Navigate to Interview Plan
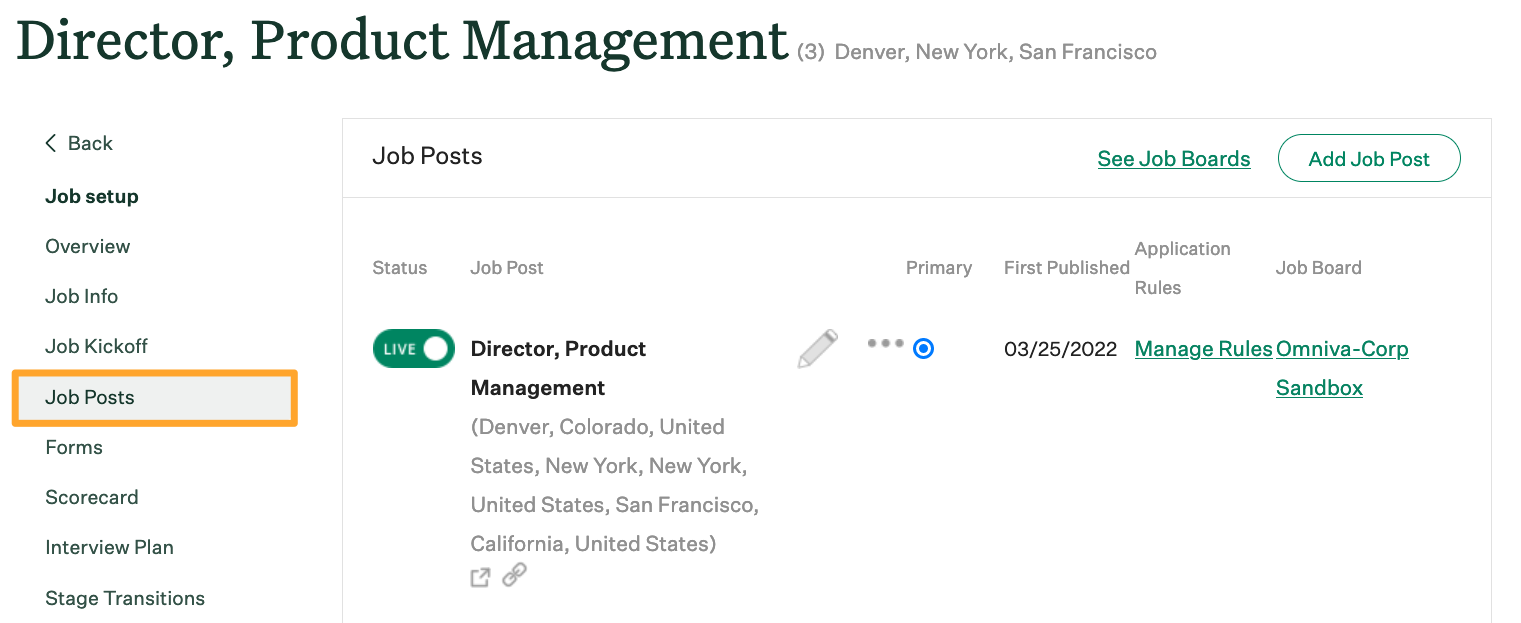 pos(109,547)
